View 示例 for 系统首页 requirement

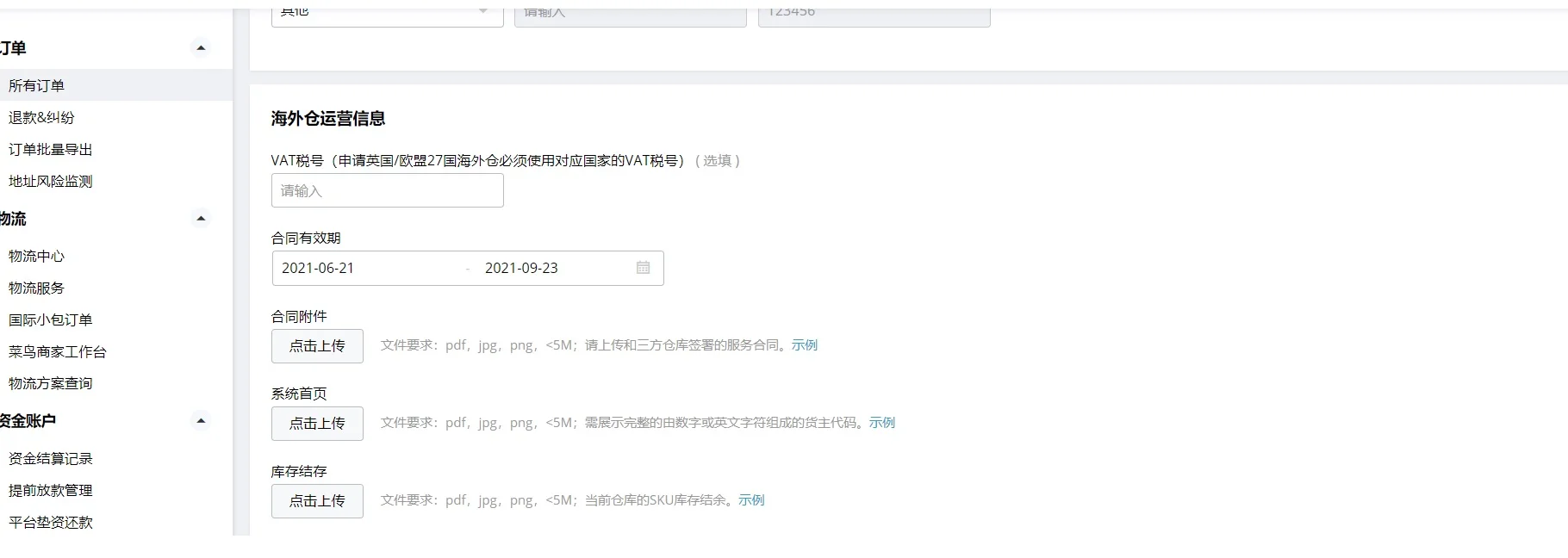pos(882,422)
